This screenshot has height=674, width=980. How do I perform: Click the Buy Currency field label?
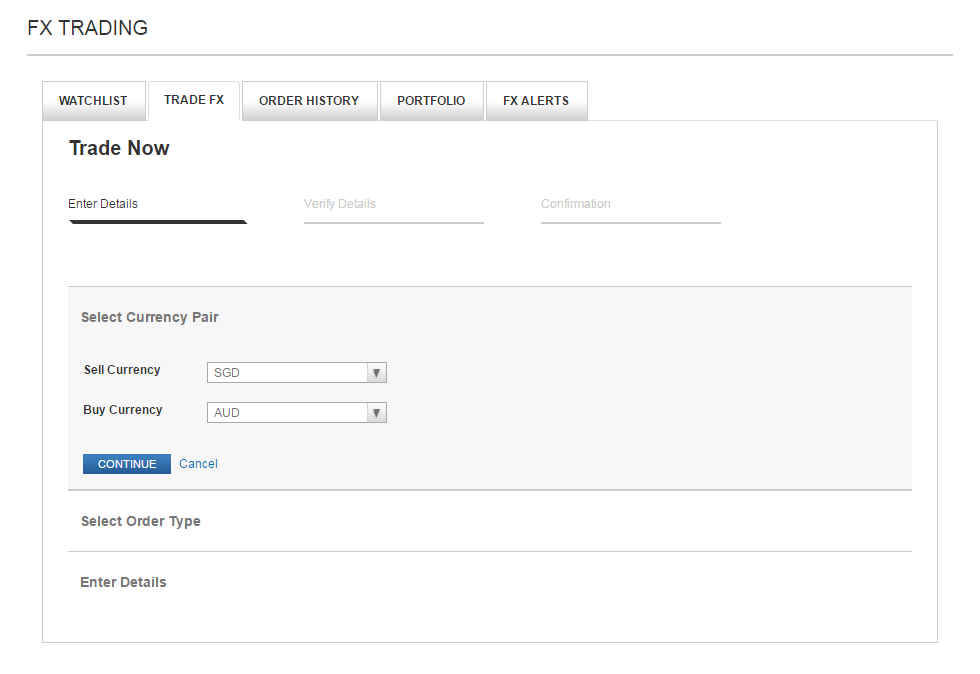(x=123, y=410)
